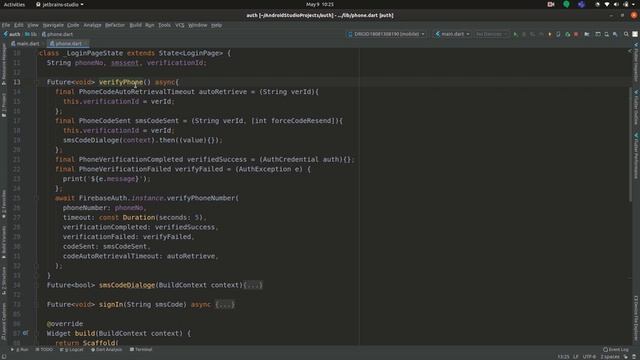Open the Edit menu
The height and width of the screenshot is (360, 640).
[19, 25]
